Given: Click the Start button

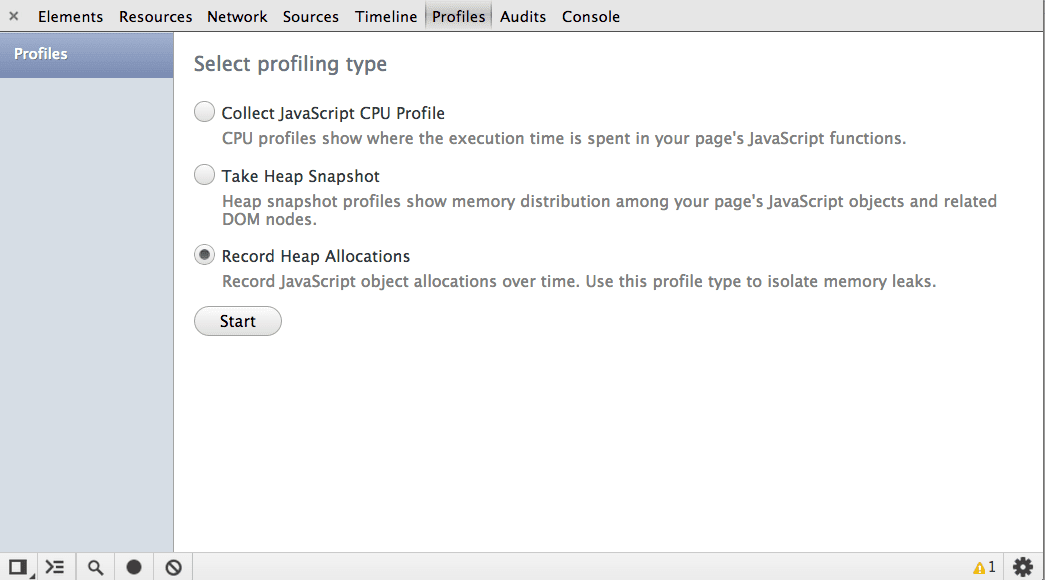Looking at the screenshot, I should point(237,321).
